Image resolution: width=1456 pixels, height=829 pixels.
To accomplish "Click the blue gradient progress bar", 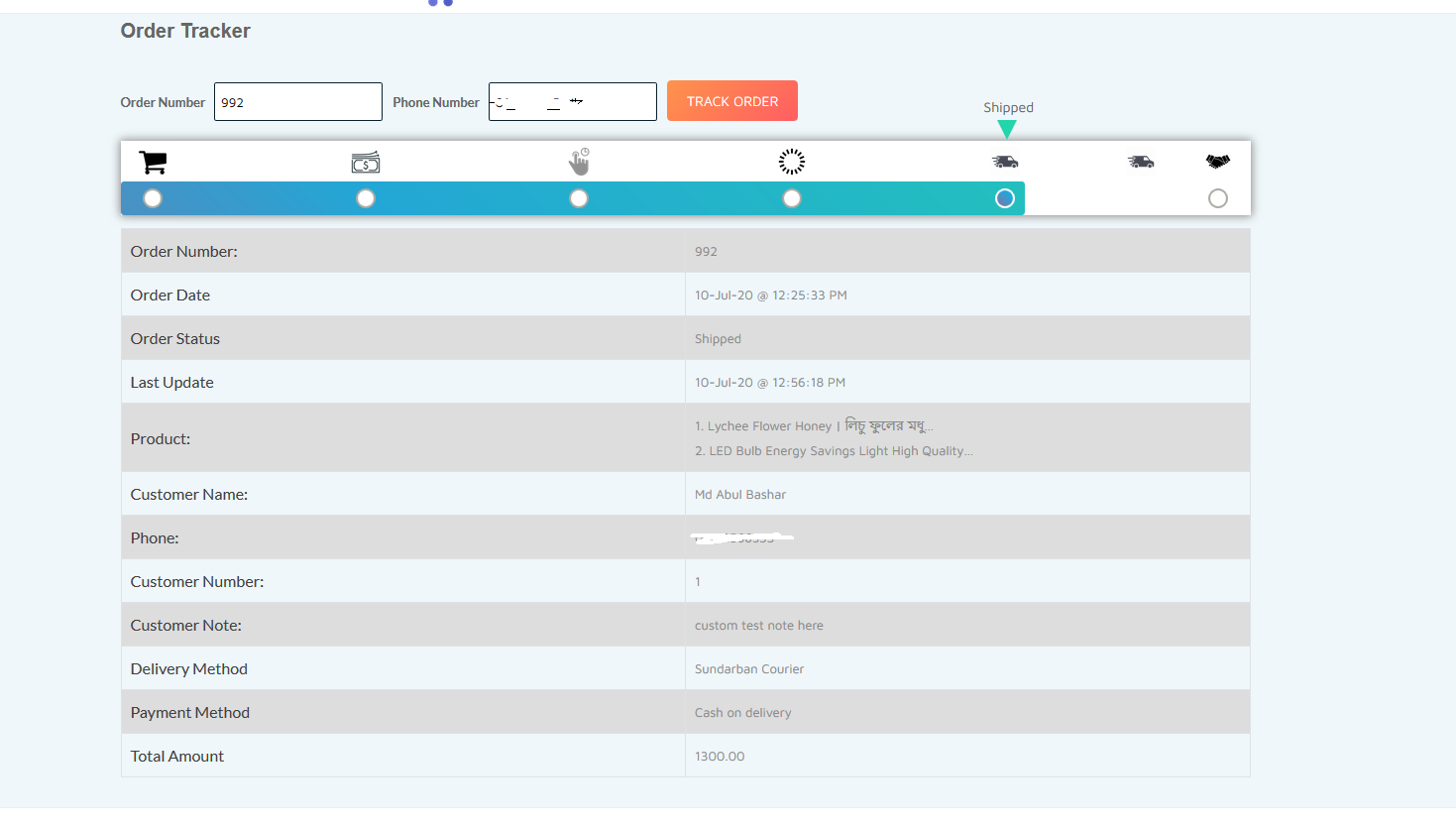I will point(573,198).
